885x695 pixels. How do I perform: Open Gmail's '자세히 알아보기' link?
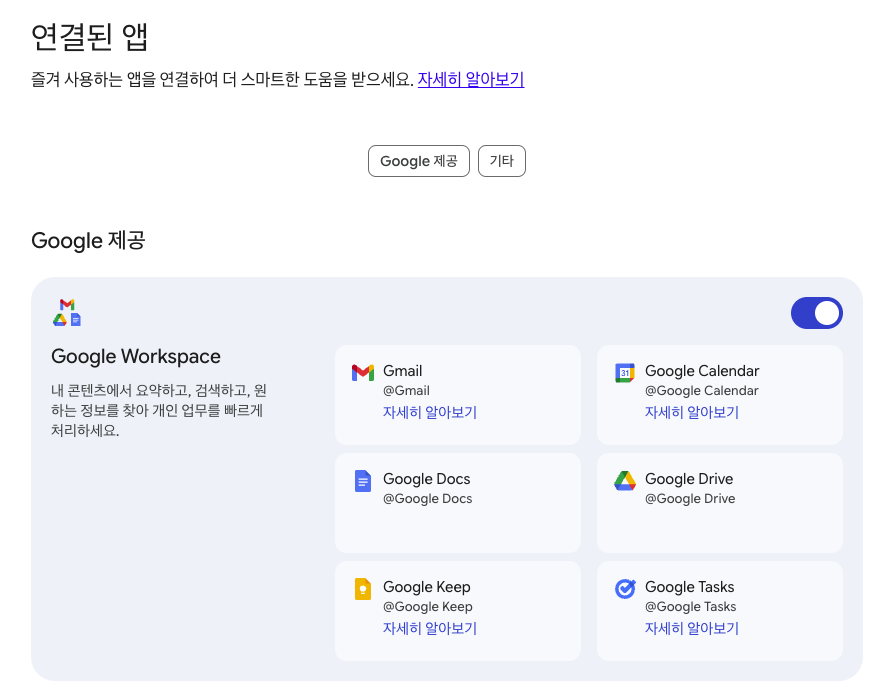(430, 412)
